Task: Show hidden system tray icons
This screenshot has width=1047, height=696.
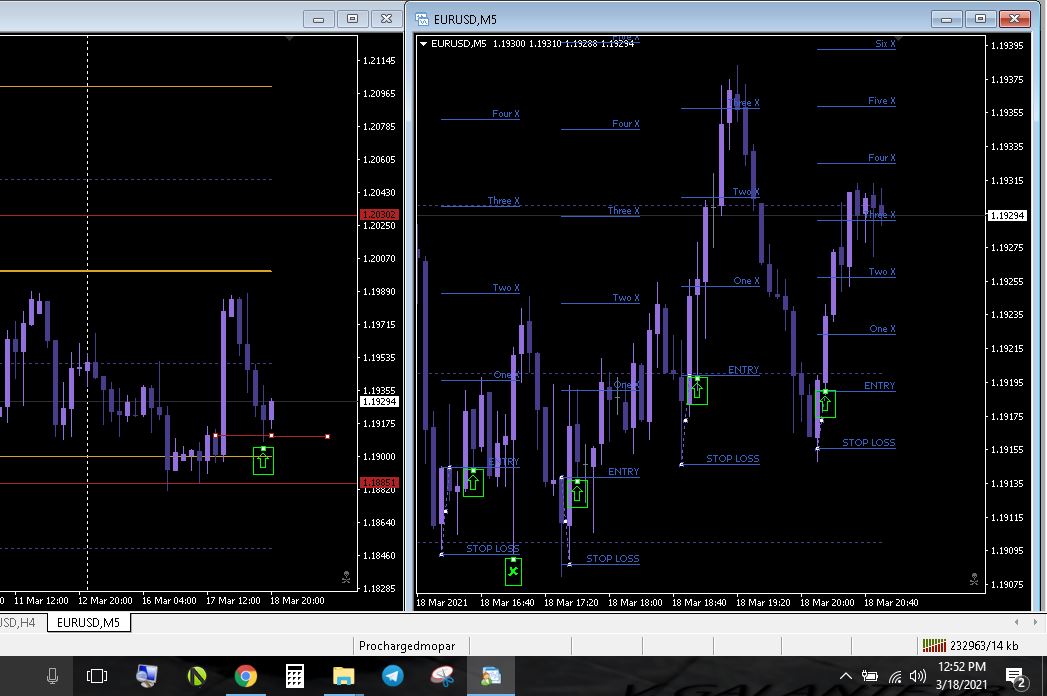Action: click(846, 677)
